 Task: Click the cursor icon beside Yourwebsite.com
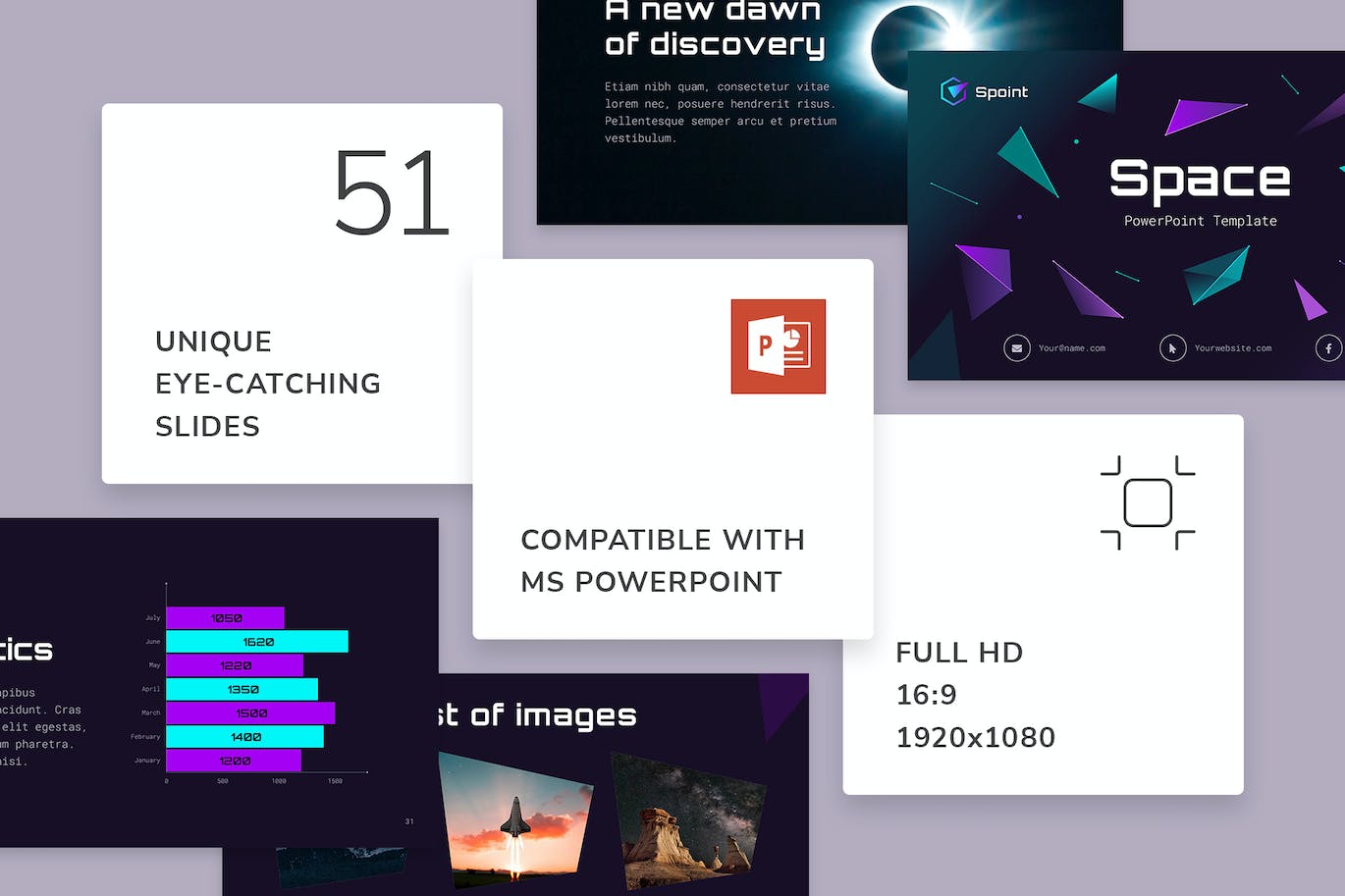[x=1172, y=348]
